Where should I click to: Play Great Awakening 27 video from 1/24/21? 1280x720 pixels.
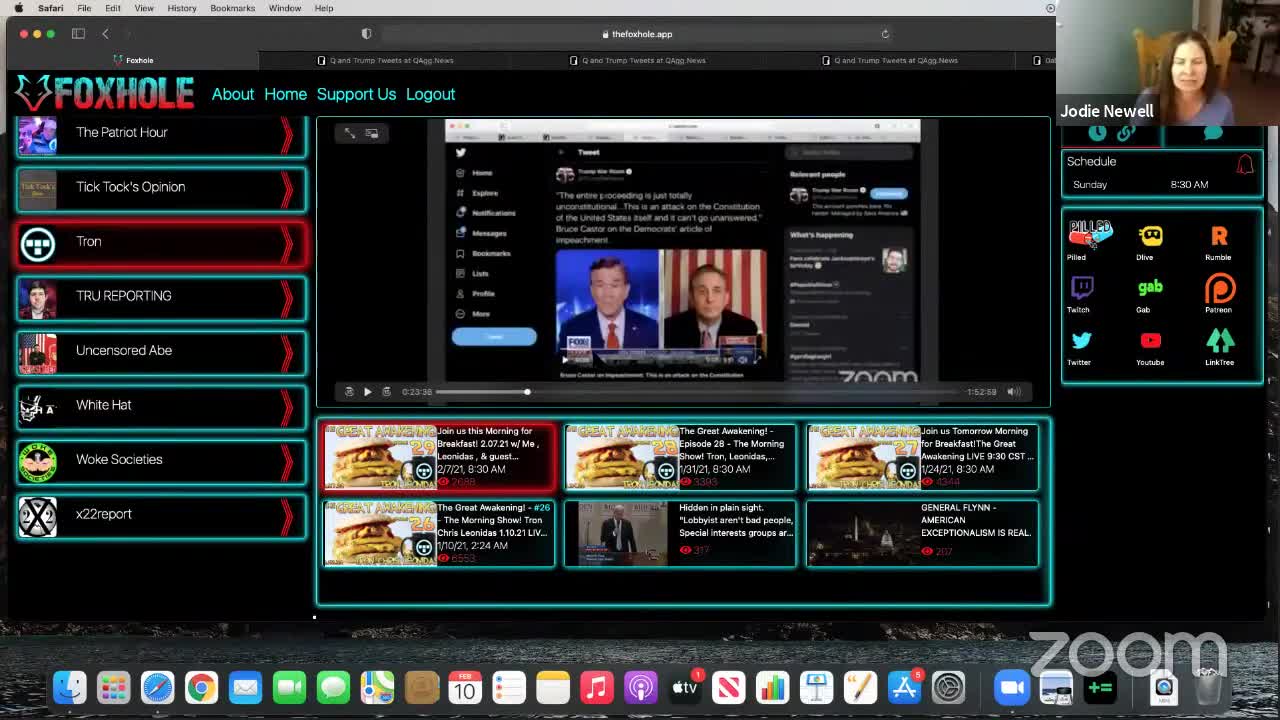point(922,457)
